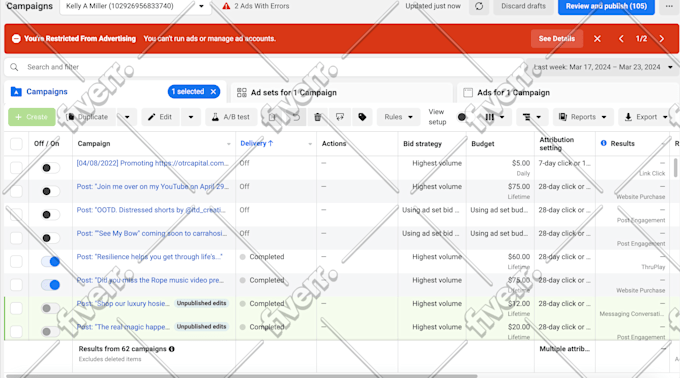This screenshot has height=378, width=680.
Task: Click the copy icon left of undo
Action: (x=272, y=117)
